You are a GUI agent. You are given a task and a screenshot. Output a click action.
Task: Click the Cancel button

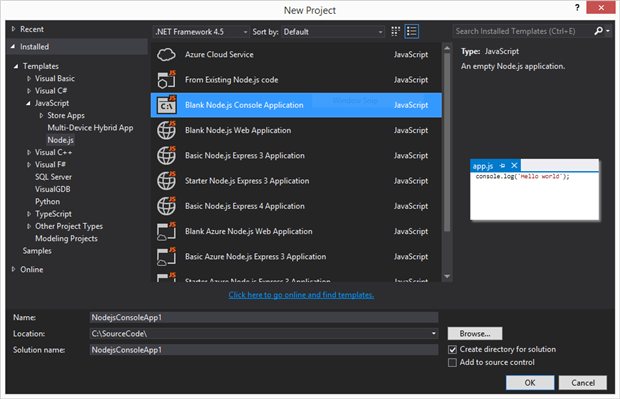(583, 382)
